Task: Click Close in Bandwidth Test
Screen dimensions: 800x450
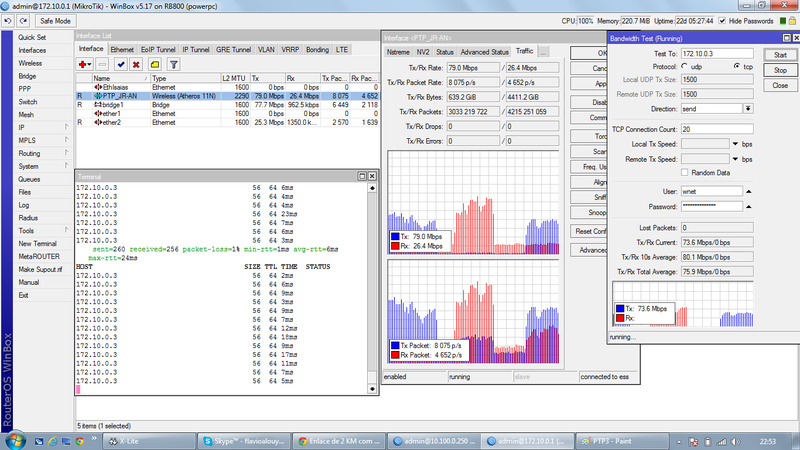Action: tap(780, 86)
